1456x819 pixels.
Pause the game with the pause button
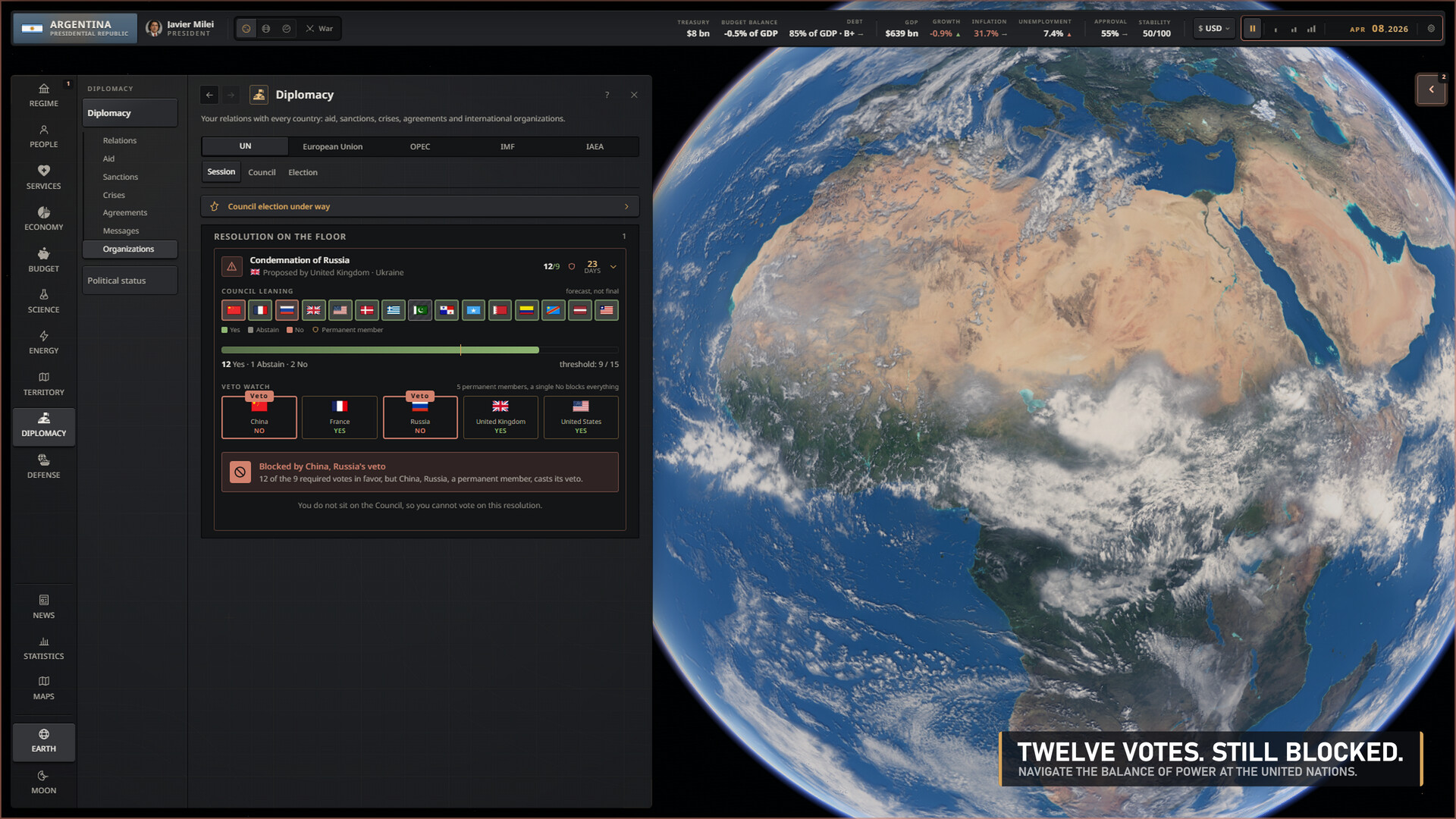pos(1253,29)
